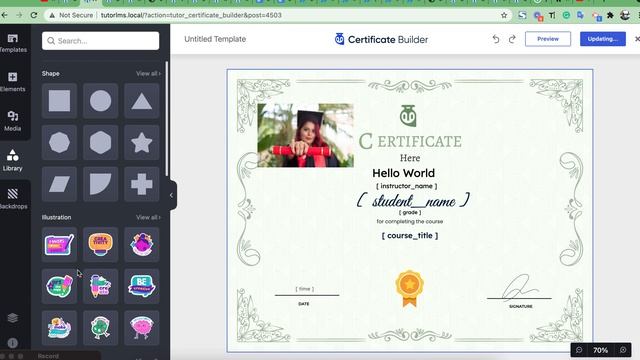This screenshot has height=360, width=640.
Task: Select the grade placeholder
Action: [x=410, y=213]
